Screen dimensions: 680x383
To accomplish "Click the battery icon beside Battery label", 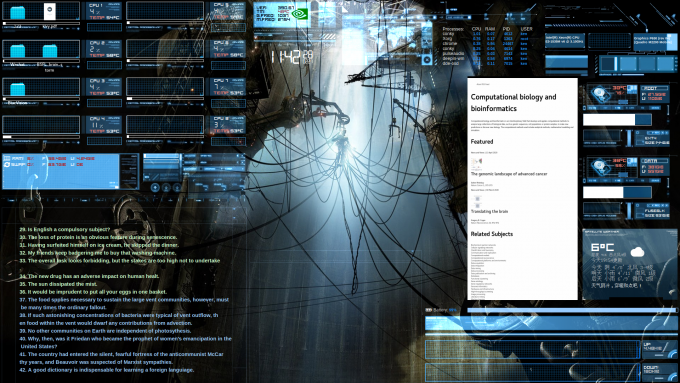I will [428, 310].
